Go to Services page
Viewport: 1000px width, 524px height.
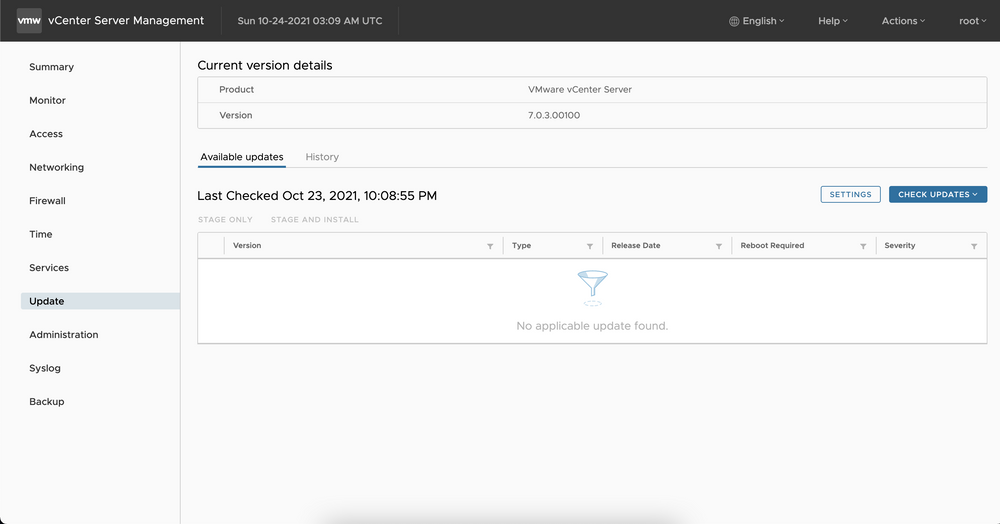click(x=49, y=268)
